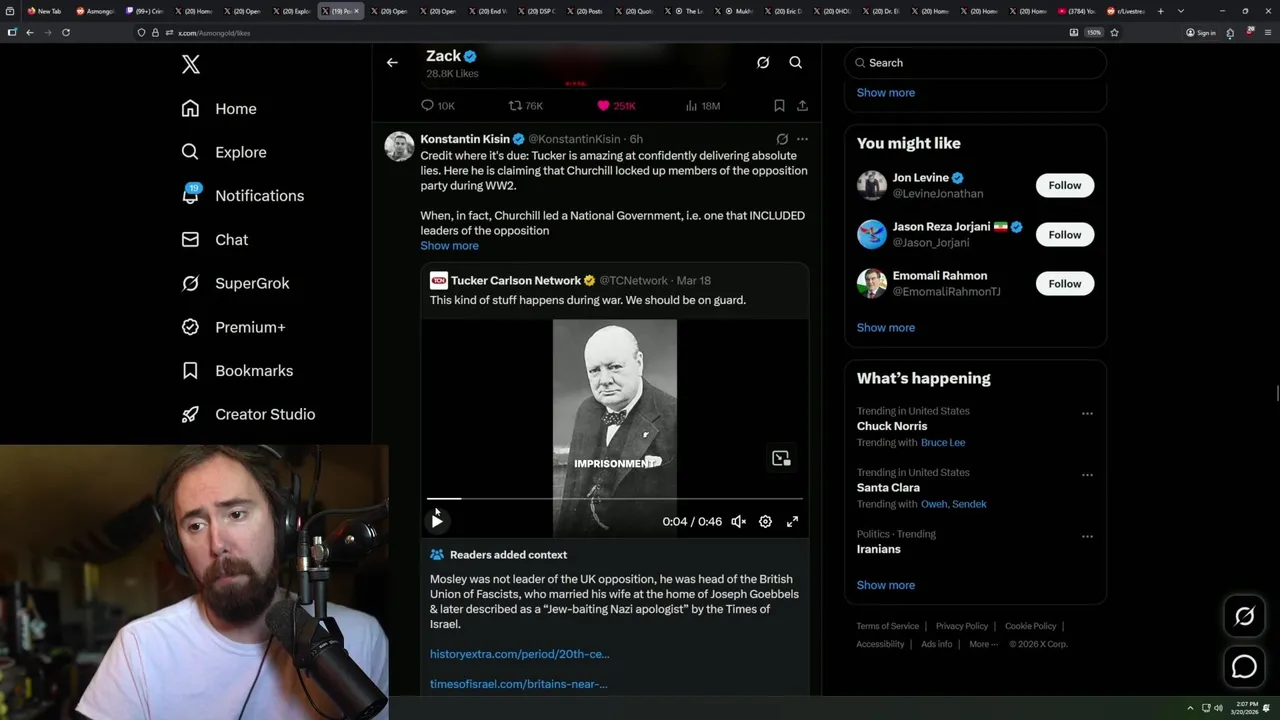Open Terms of Service footer link
The width and height of the screenshot is (1280, 720).
887,626
